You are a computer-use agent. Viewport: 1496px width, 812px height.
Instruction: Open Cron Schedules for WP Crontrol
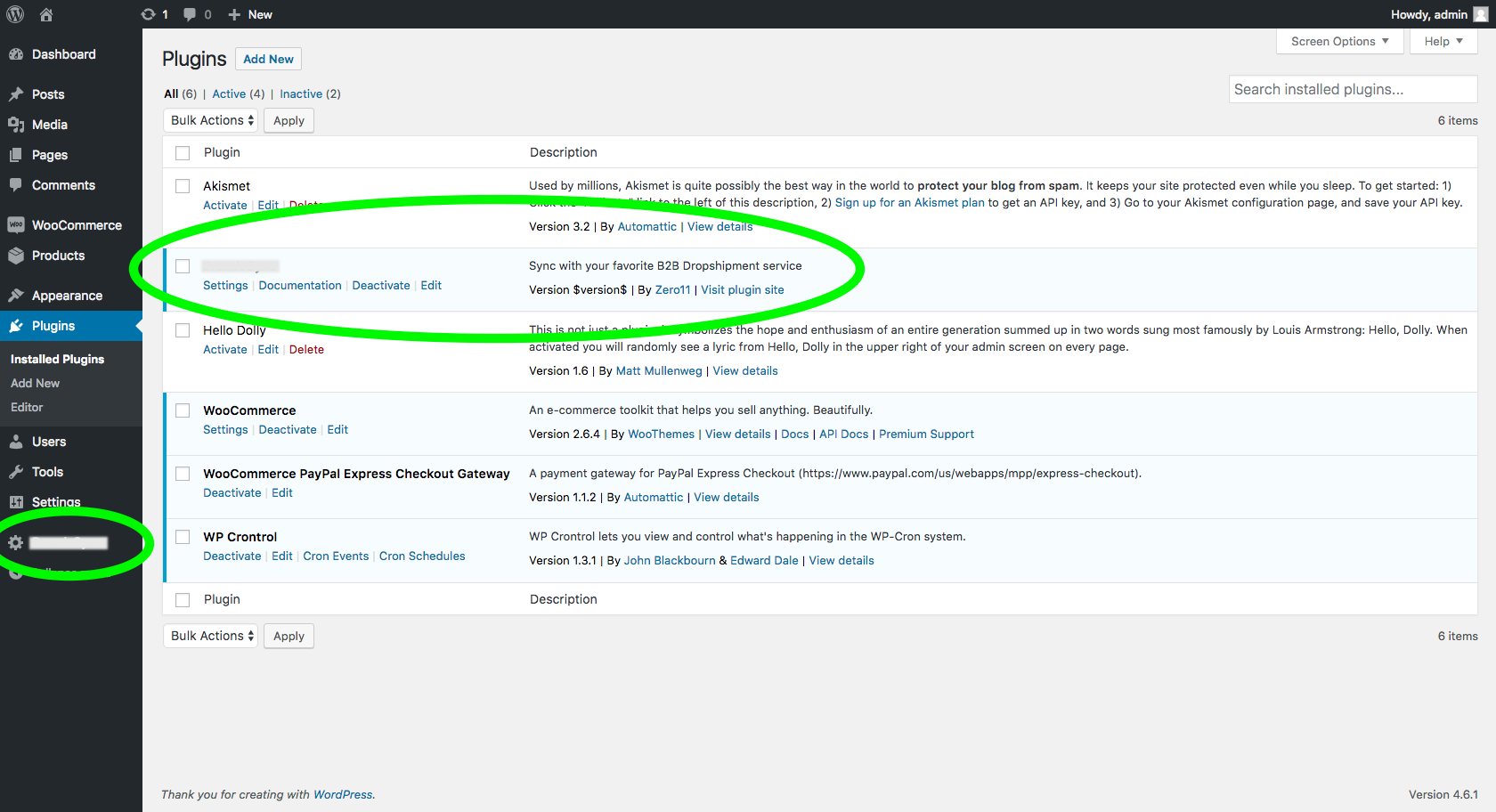(x=422, y=556)
